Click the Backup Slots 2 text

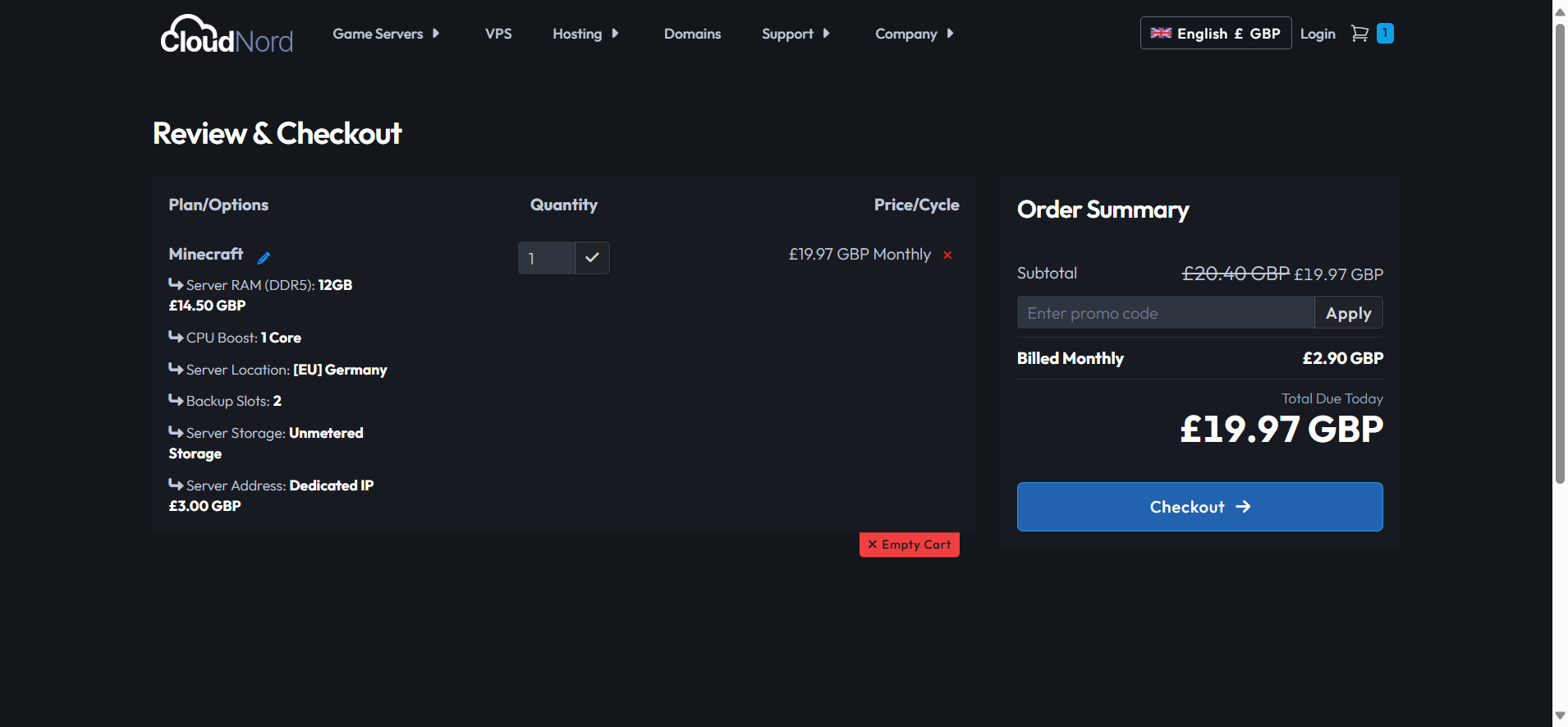(x=225, y=401)
